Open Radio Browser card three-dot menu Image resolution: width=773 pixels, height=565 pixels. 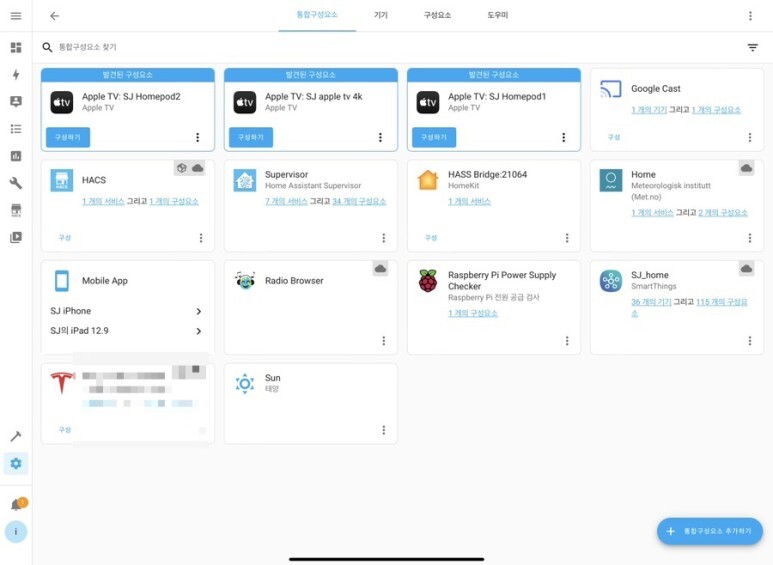coord(384,341)
